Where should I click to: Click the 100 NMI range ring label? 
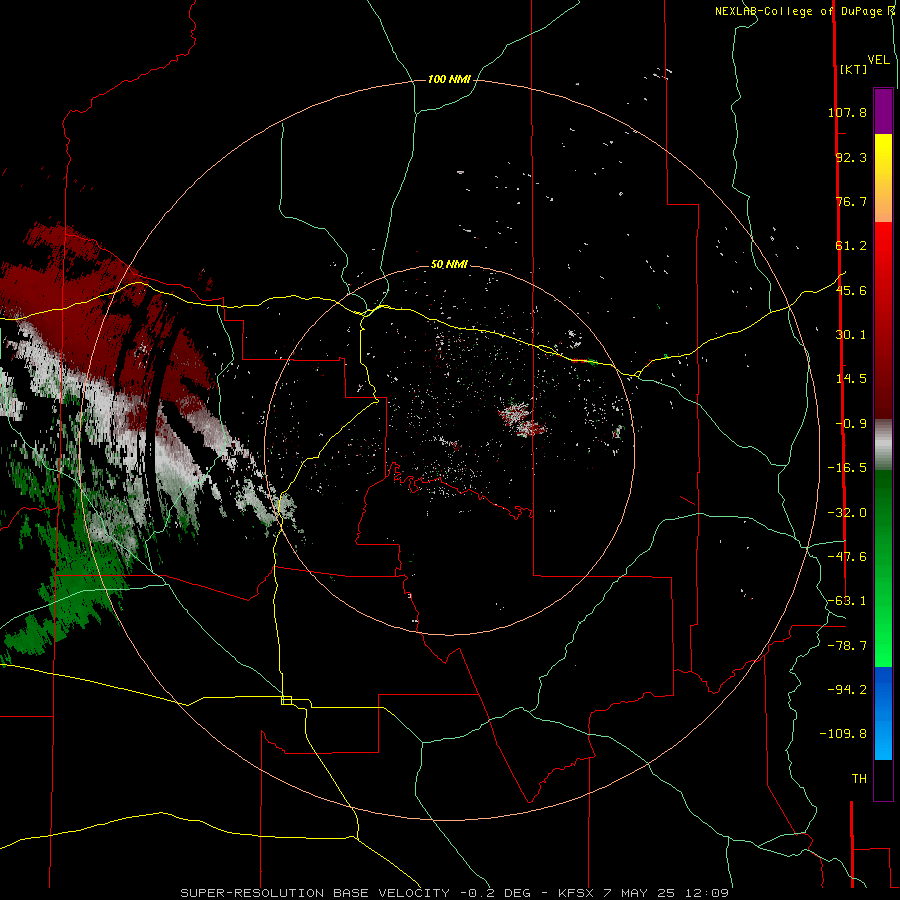click(449, 79)
